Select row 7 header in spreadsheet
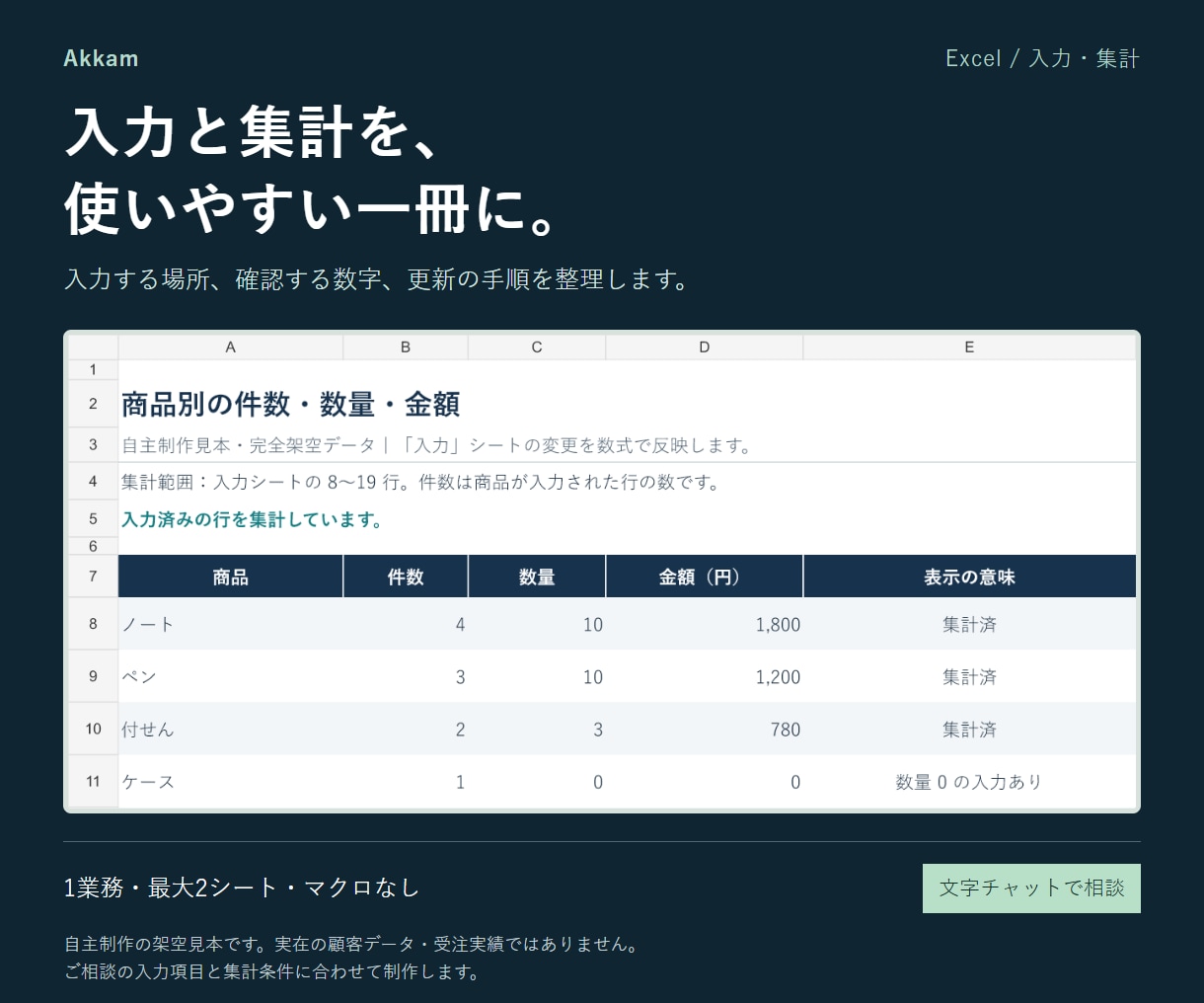Image resolution: width=1204 pixels, height=1003 pixels. 93,577
